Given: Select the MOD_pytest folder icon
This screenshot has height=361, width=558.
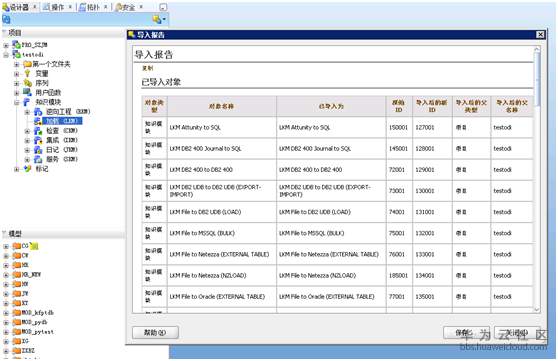Looking at the screenshot, I should 16,332.
